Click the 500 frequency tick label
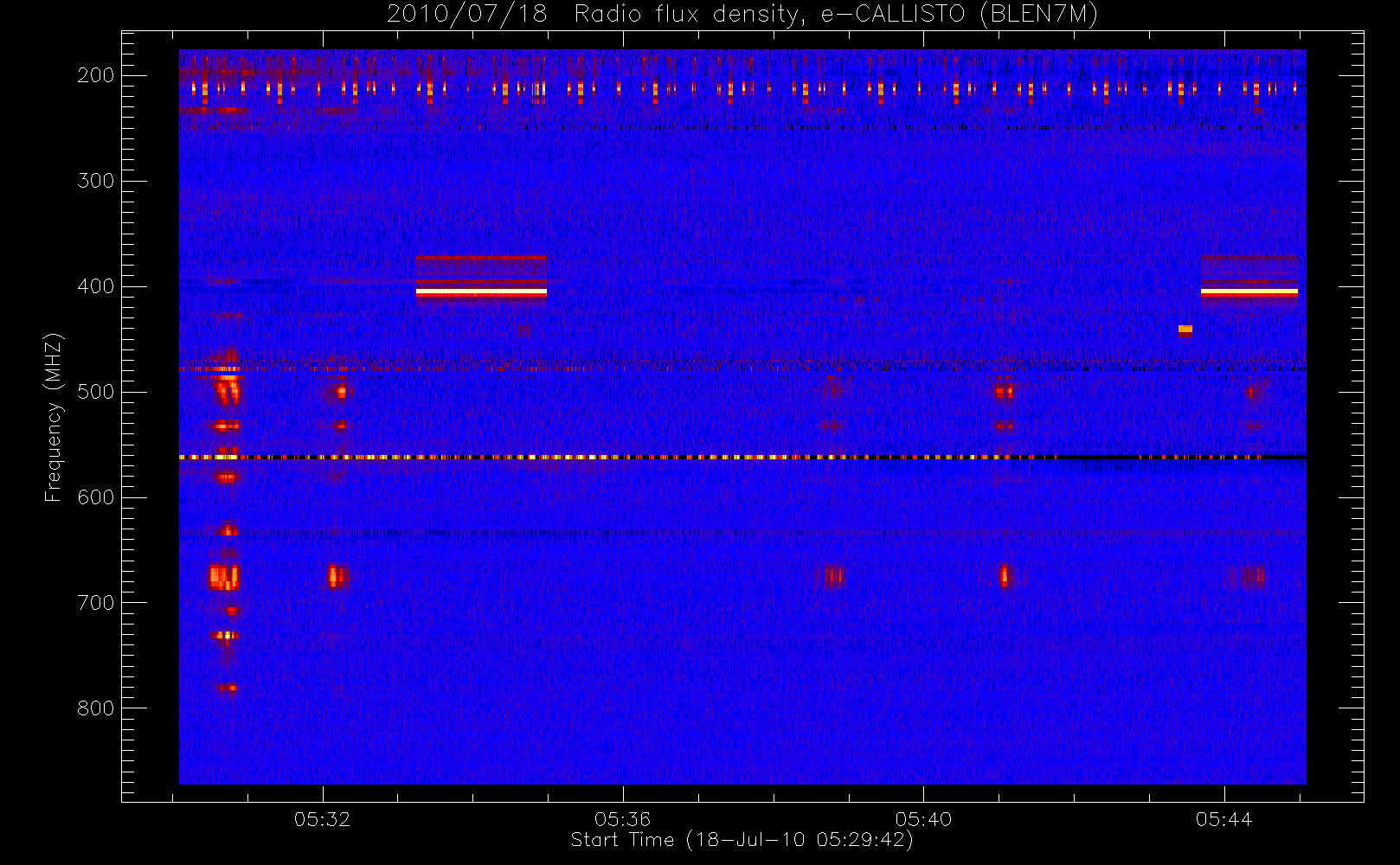Image resolution: width=1400 pixels, height=865 pixels. (x=96, y=392)
